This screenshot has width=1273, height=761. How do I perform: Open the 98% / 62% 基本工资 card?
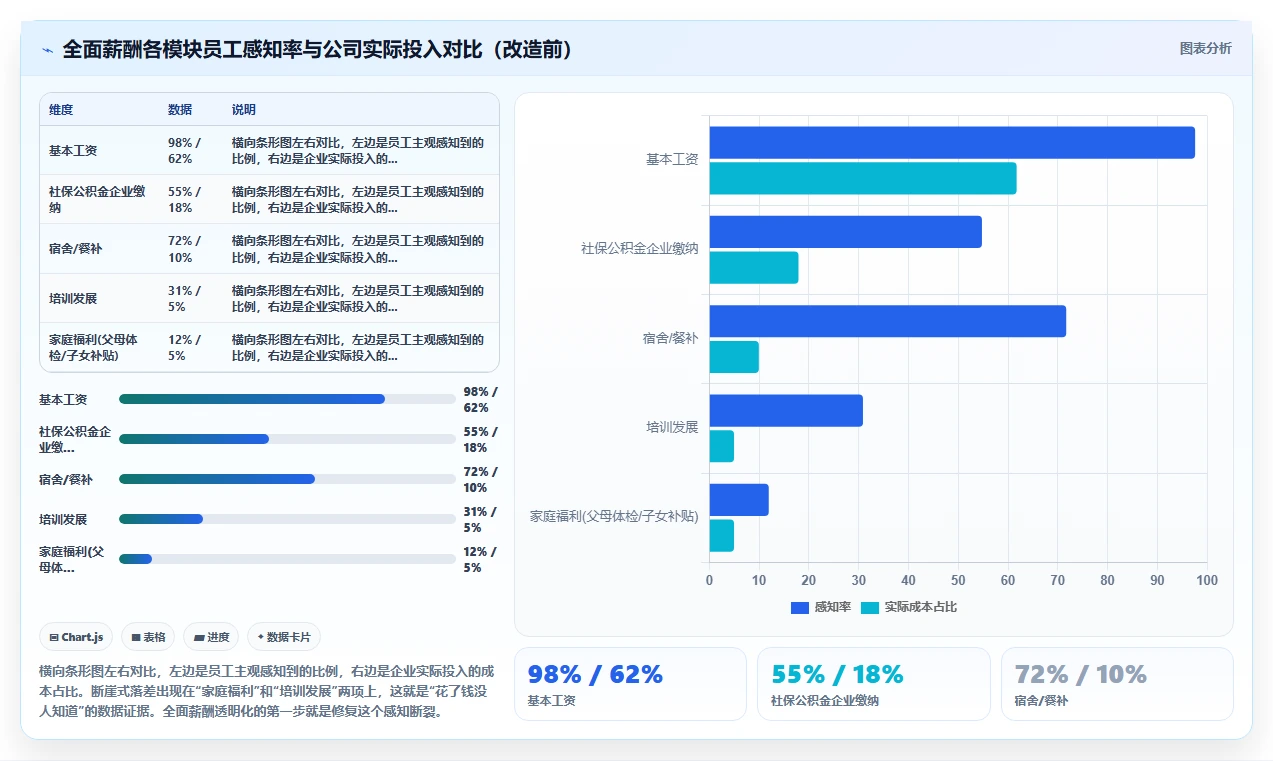point(630,684)
